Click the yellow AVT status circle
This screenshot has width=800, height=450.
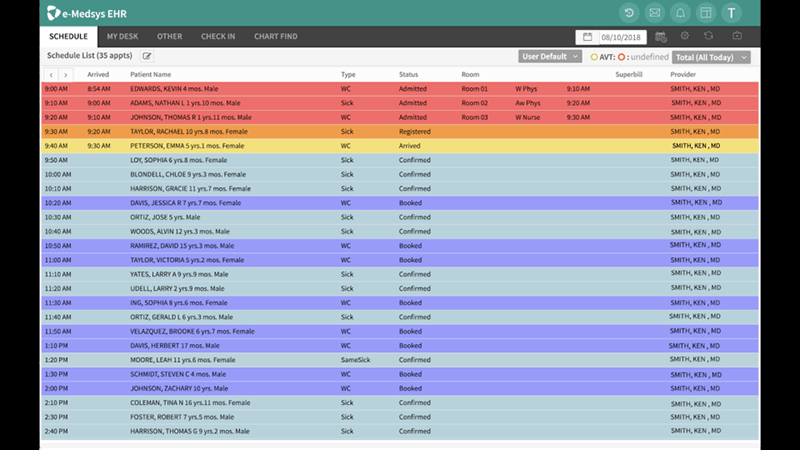pos(594,58)
